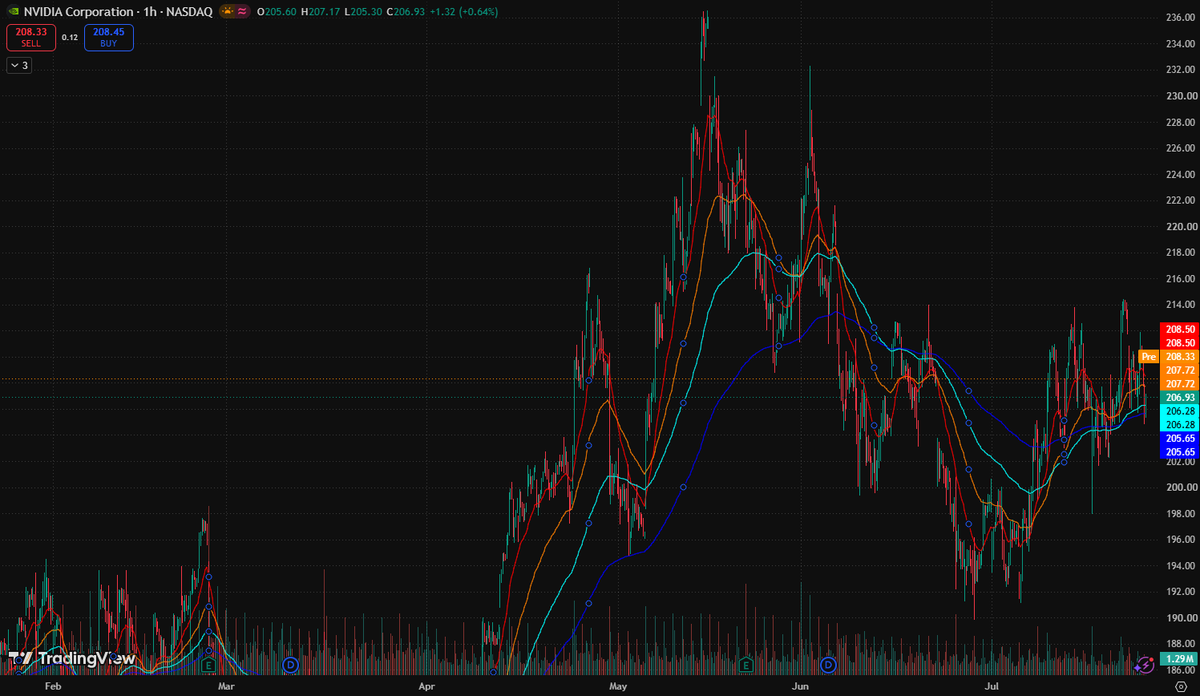Click the green E earnings marker between May and Jun
Image resolution: width=1200 pixels, height=696 pixels.
tap(746, 664)
